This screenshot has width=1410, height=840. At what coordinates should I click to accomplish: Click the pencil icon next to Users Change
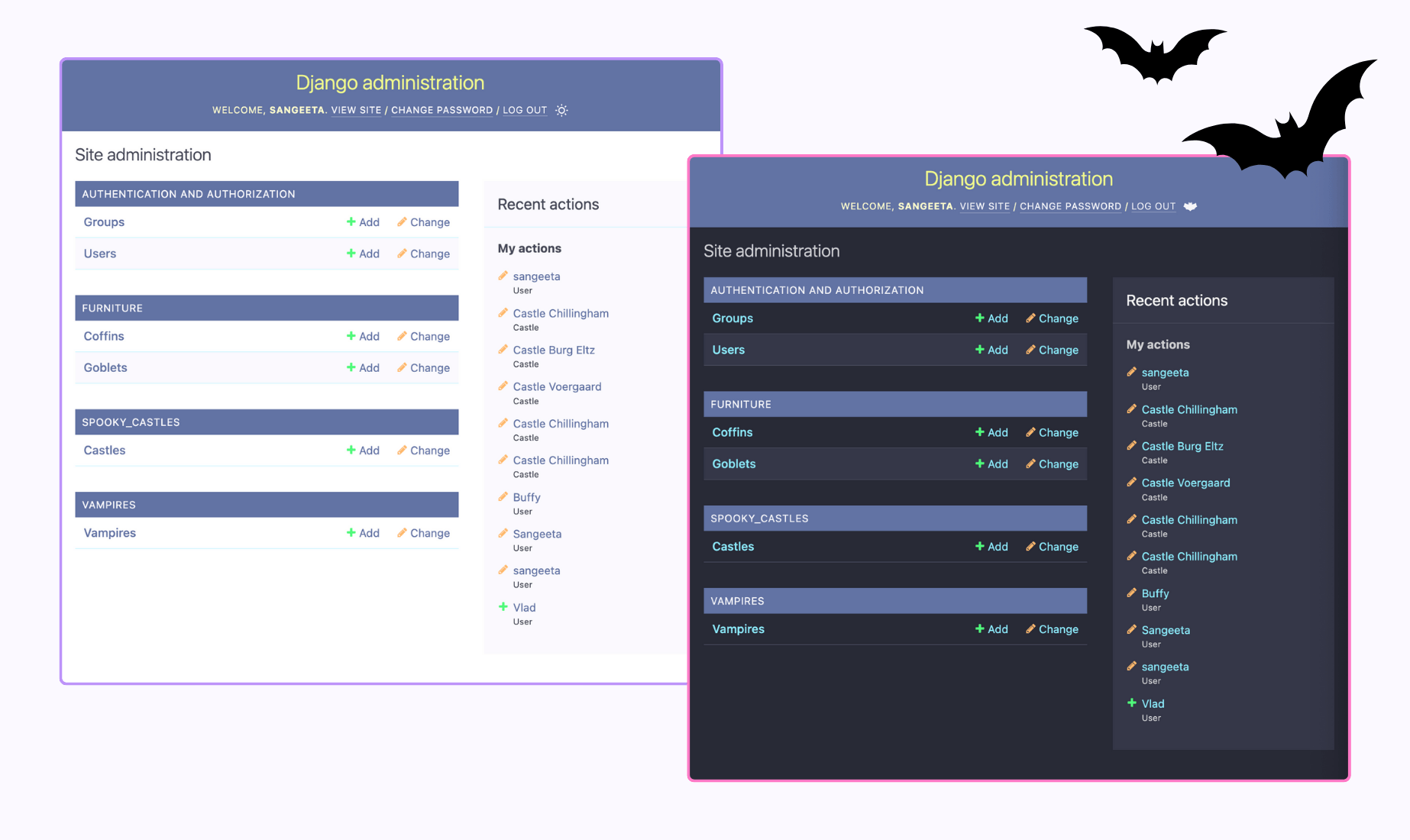(x=401, y=254)
